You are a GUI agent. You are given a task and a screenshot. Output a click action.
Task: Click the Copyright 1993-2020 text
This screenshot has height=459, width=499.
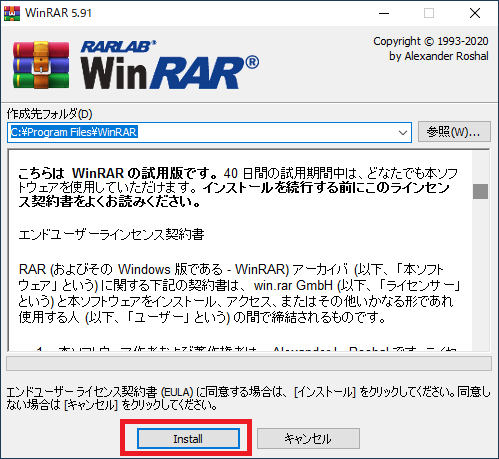click(431, 41)
